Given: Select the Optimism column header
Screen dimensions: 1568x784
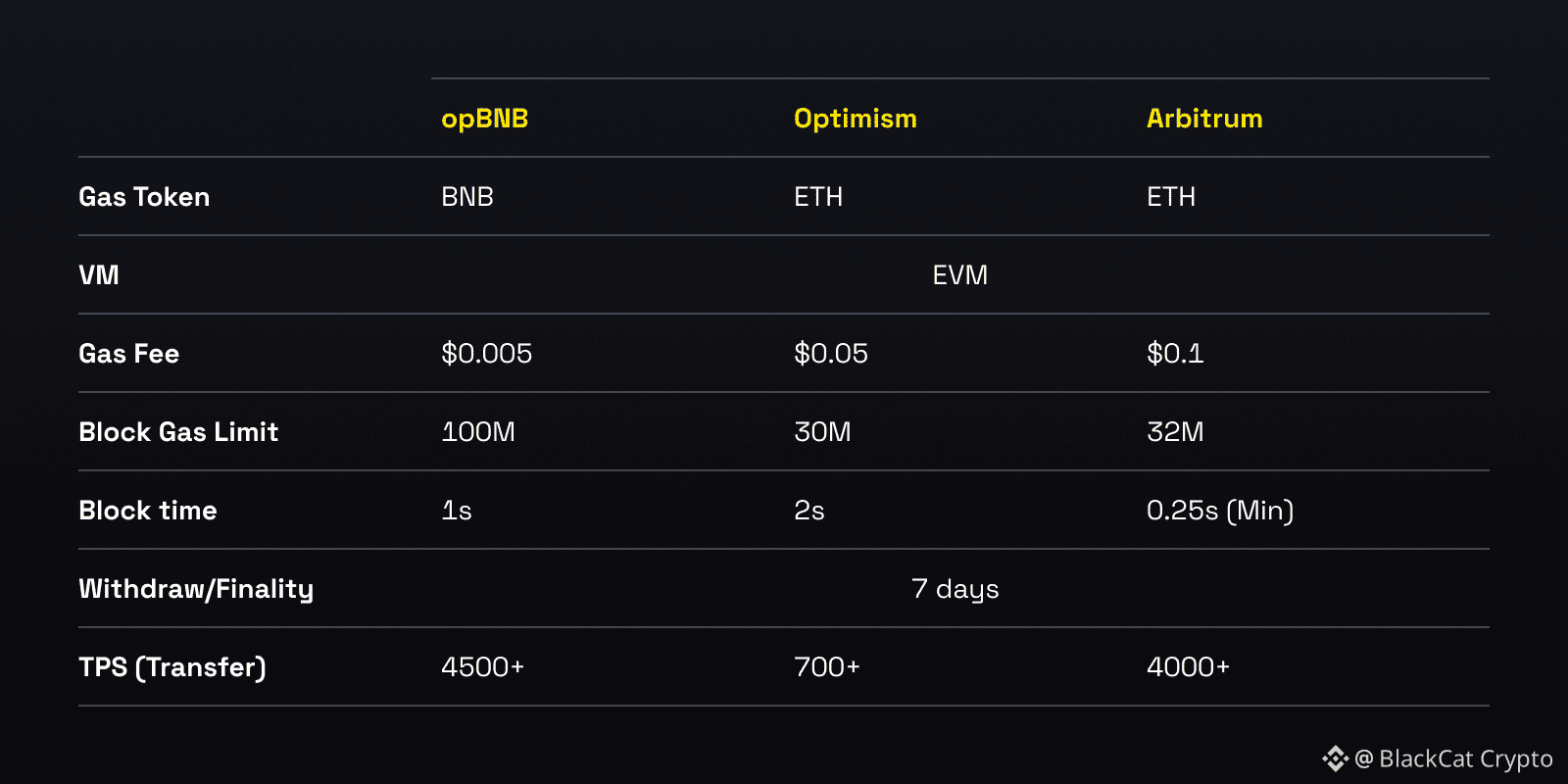Looking at the screenshot, I should pyautogui.click(x=855, y=119).
